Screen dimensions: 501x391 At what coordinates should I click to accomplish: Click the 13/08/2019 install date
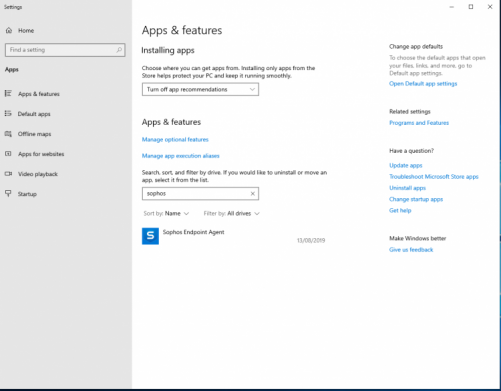click(x=311, y=240)
